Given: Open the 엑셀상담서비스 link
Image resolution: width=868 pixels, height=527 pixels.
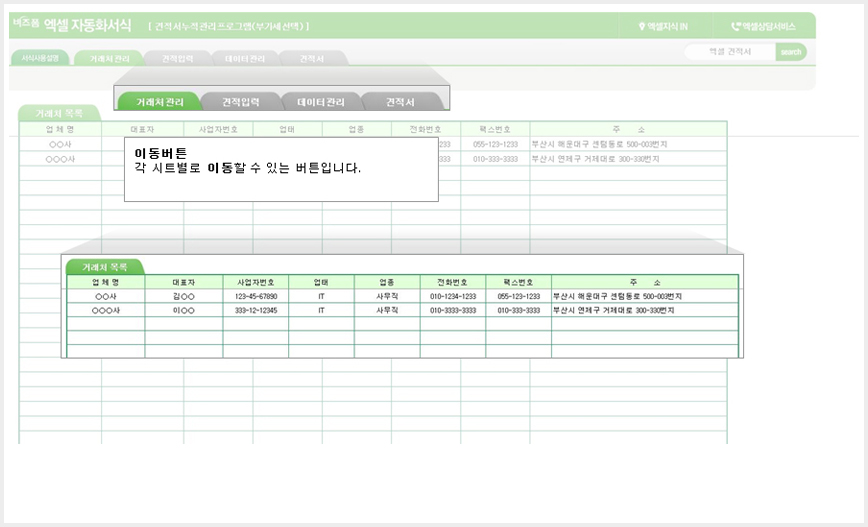Looking at the screenshot, I should pos(763,27).
